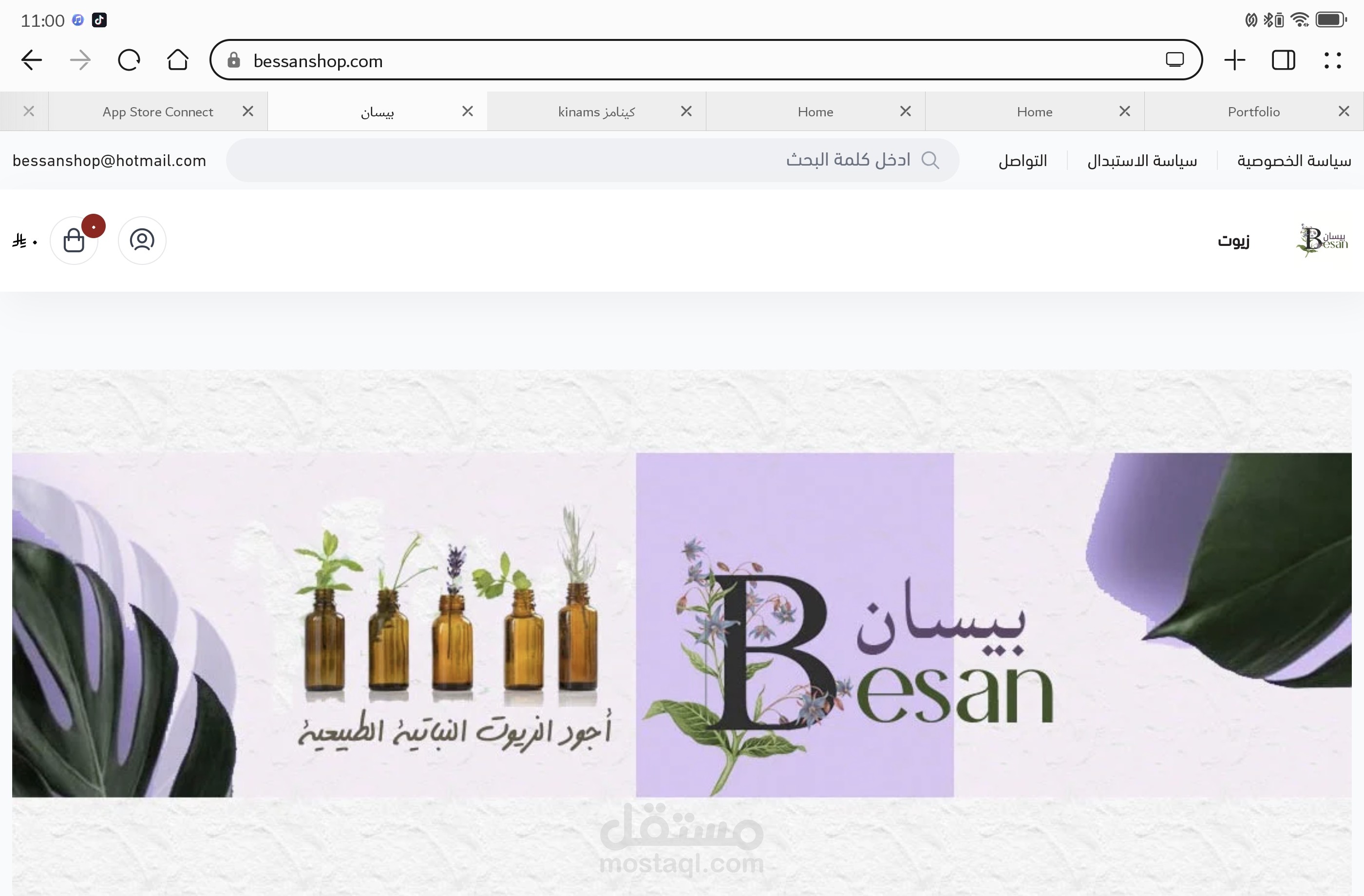
Task: Open the browser four-dot menu
Action: [1332, 60]
